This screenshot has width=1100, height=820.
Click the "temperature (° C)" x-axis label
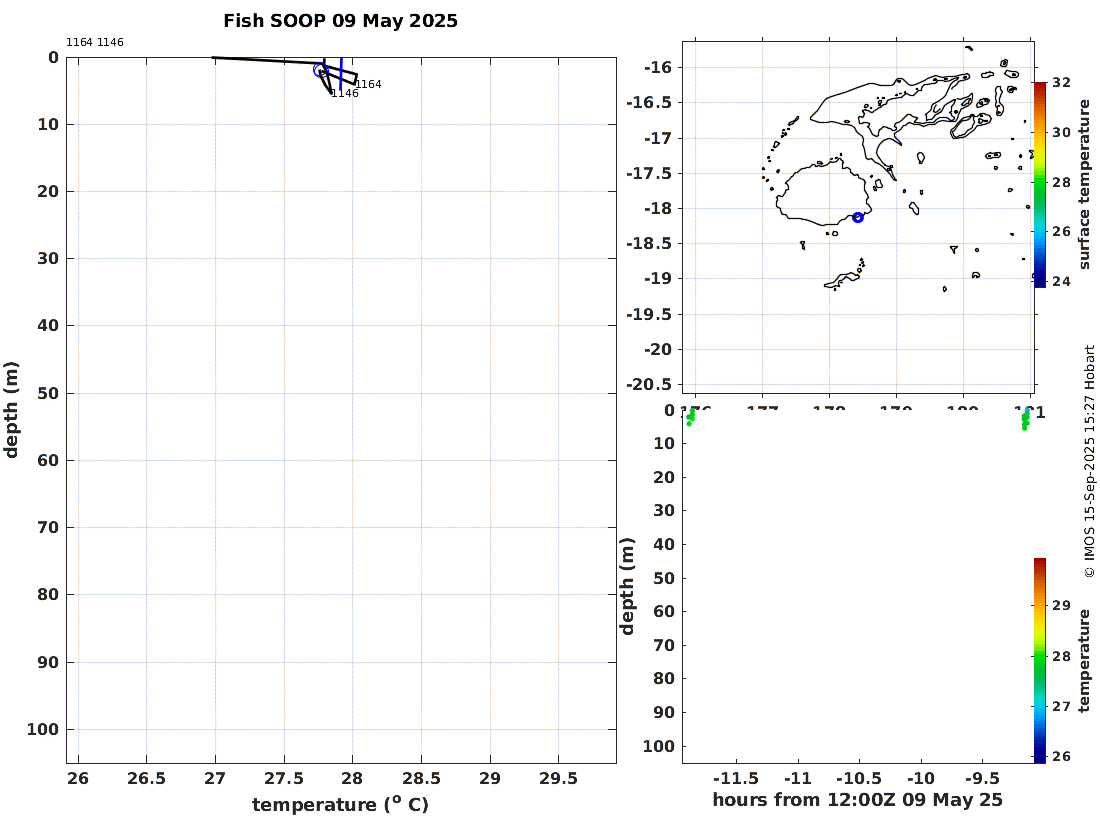340,804
